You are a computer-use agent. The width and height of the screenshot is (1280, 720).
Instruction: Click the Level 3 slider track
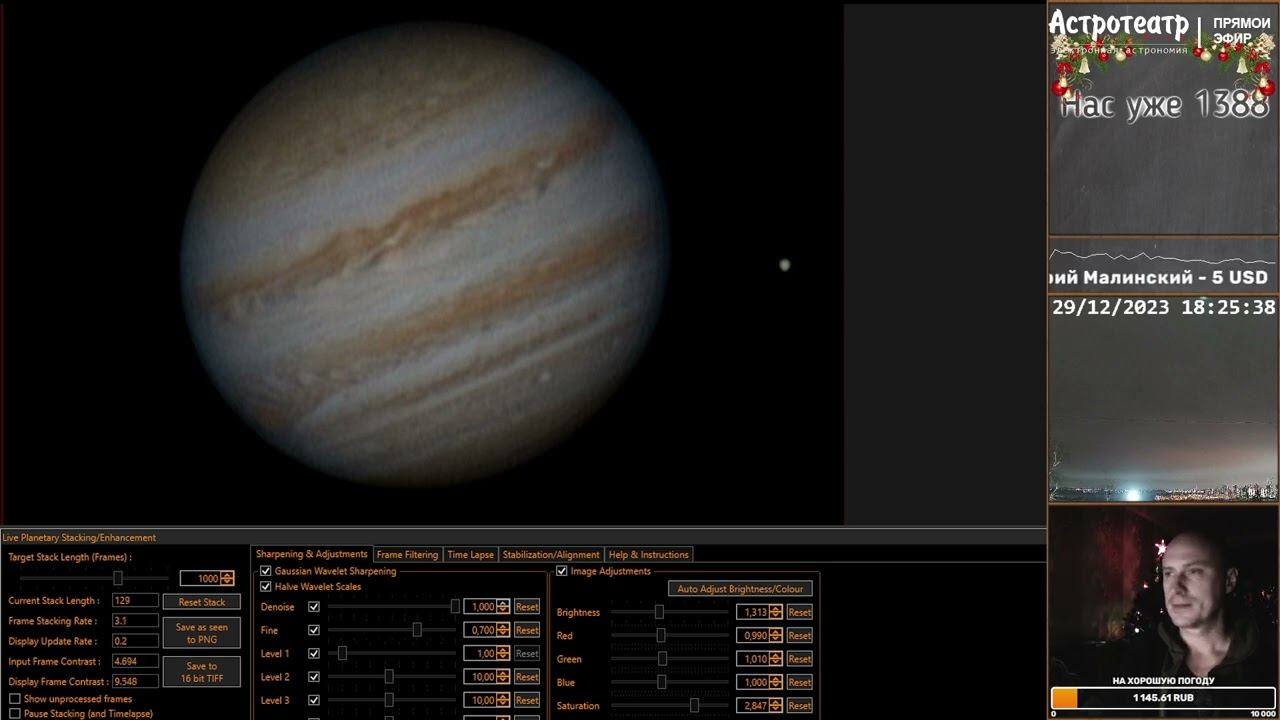tap(394, 700)
